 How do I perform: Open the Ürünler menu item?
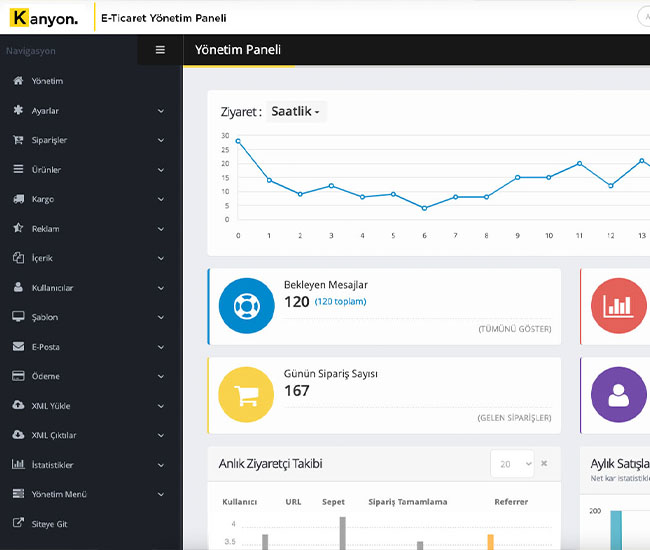point(46,170)
